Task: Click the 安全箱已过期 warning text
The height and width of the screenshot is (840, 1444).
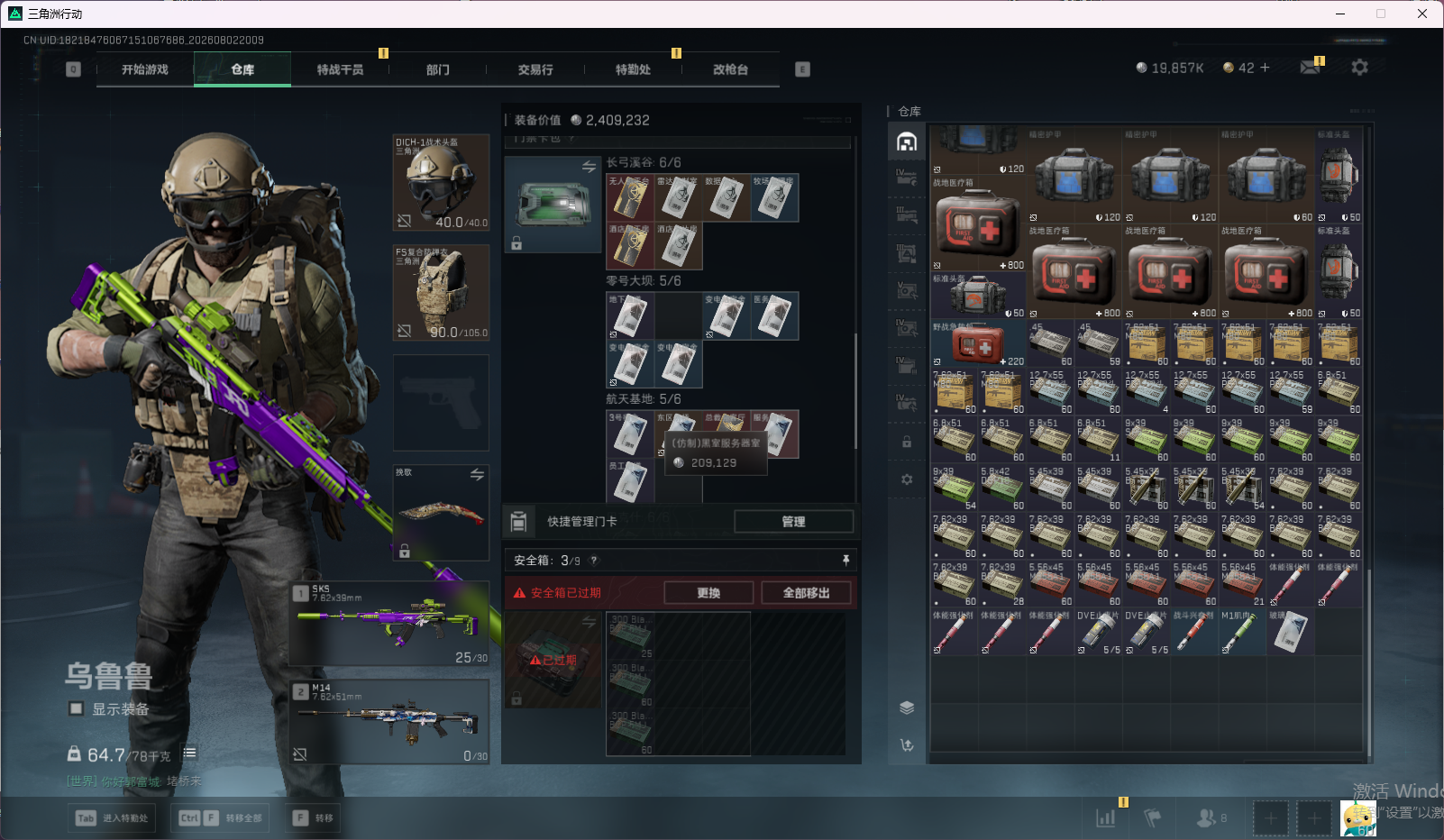Action: (565, 593)
